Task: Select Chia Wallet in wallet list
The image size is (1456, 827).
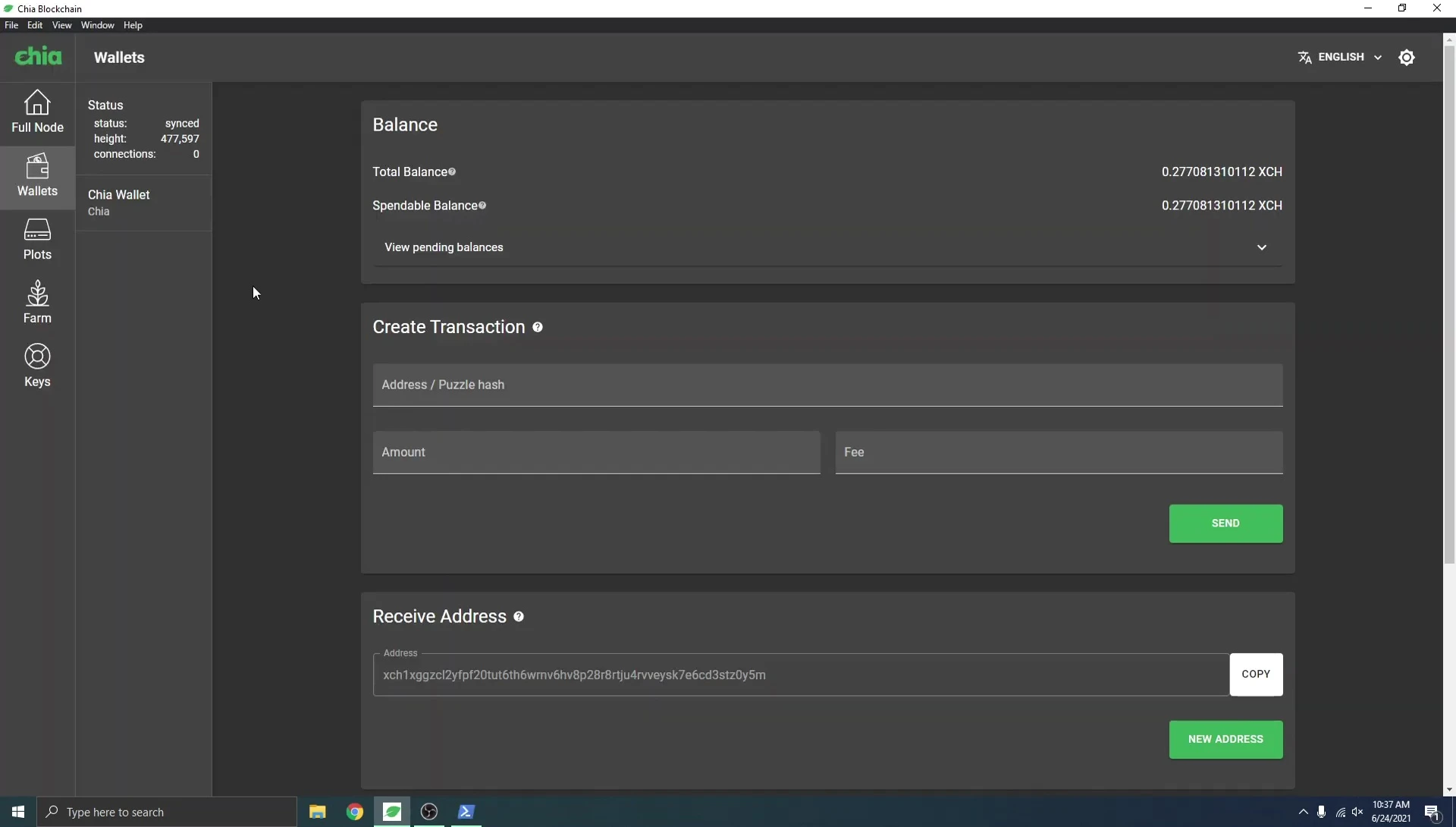Action: click(143, 203)
